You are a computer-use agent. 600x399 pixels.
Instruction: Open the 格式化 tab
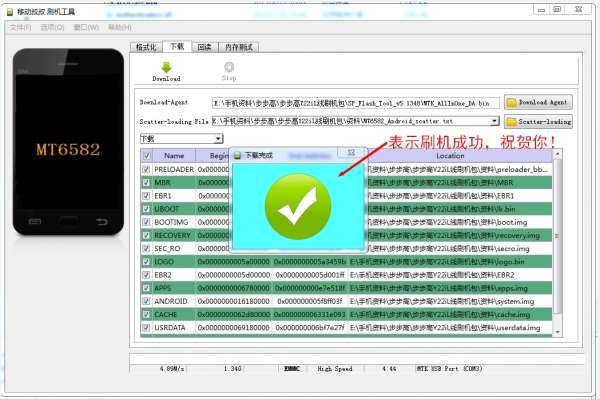tap(146, 47)
